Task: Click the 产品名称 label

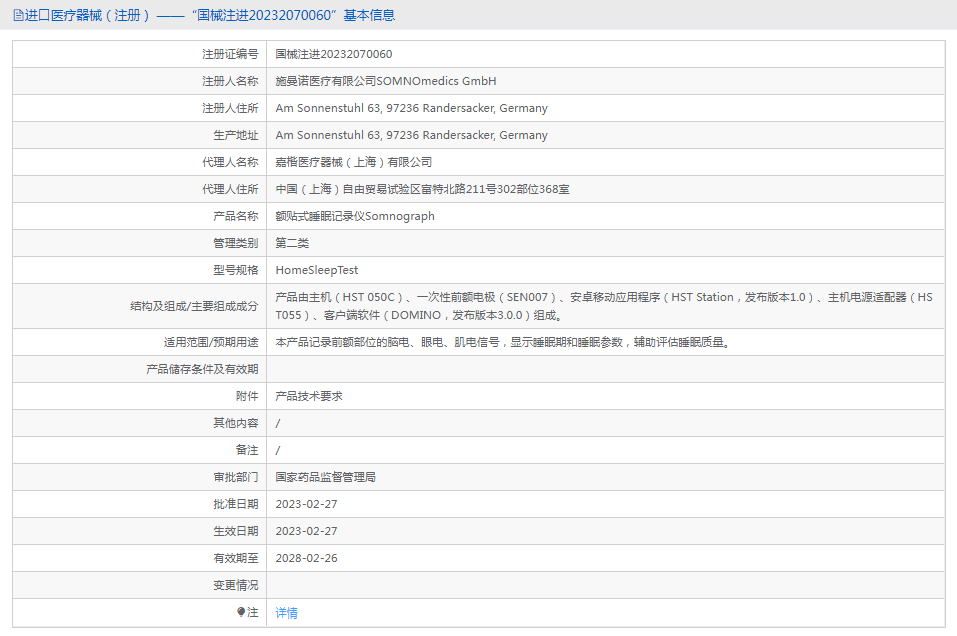Action: [236, 216]
